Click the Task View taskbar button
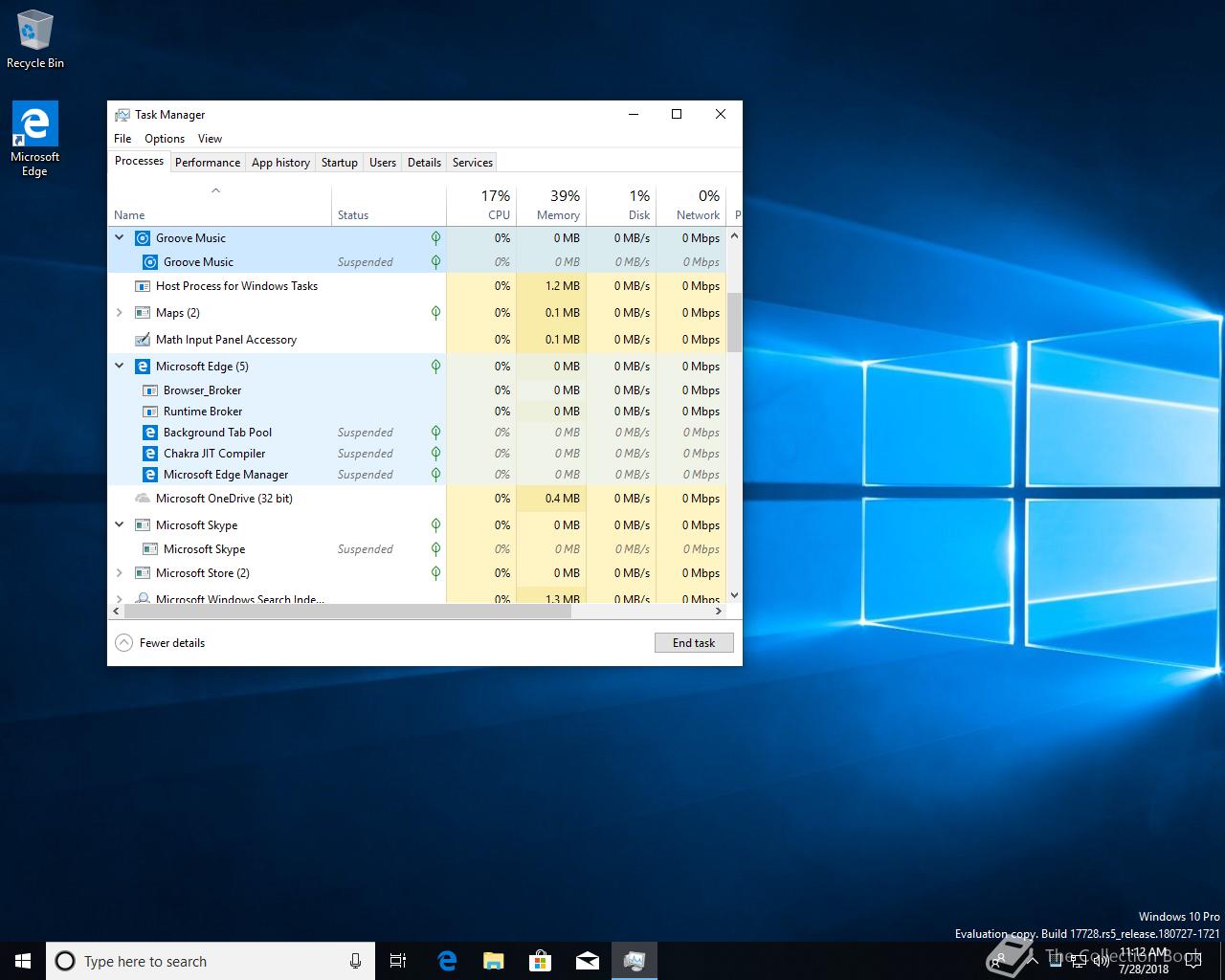 [x=398, y=961]
